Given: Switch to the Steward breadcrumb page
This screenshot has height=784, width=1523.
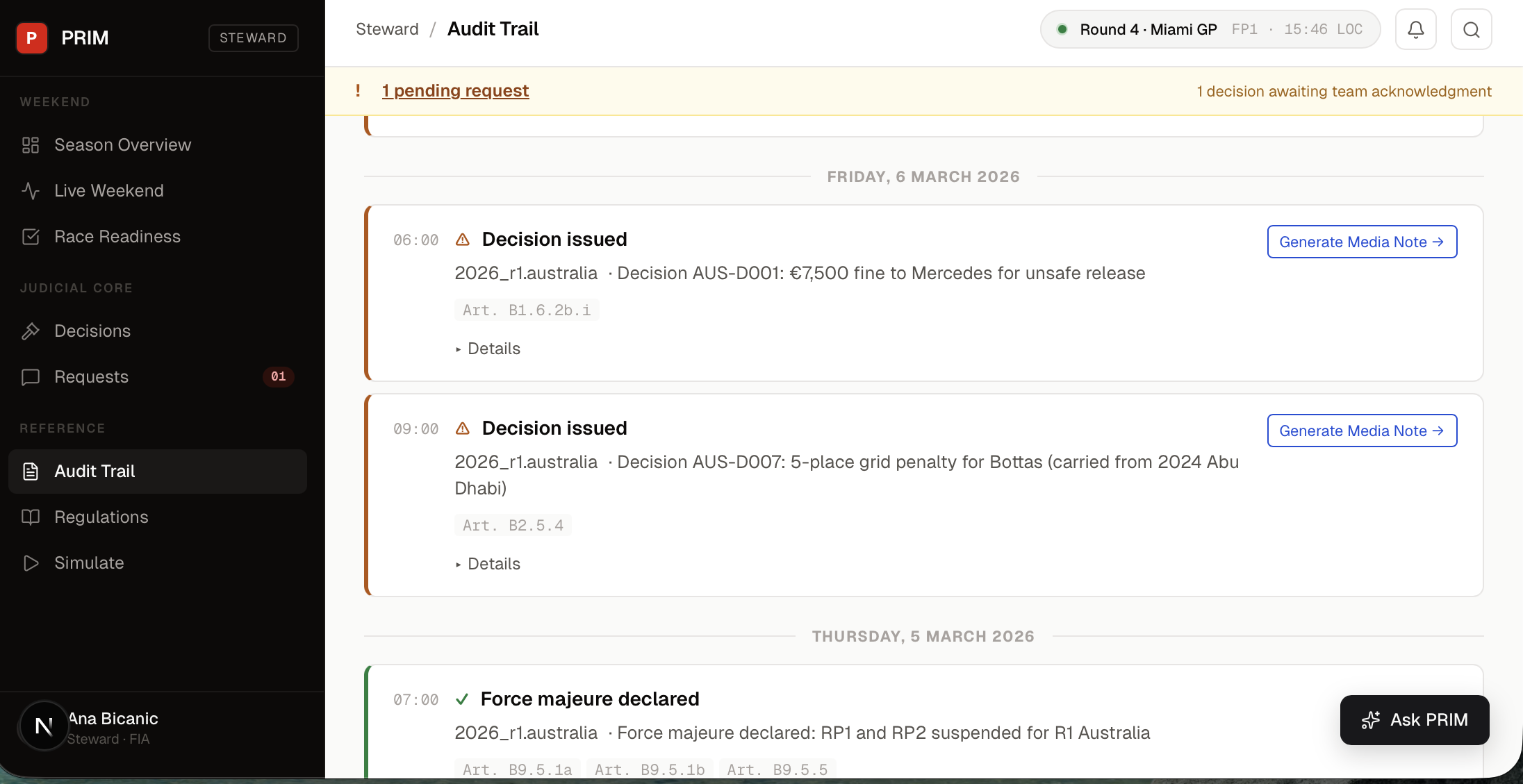Looking at the screenshot, I should 387,28.
